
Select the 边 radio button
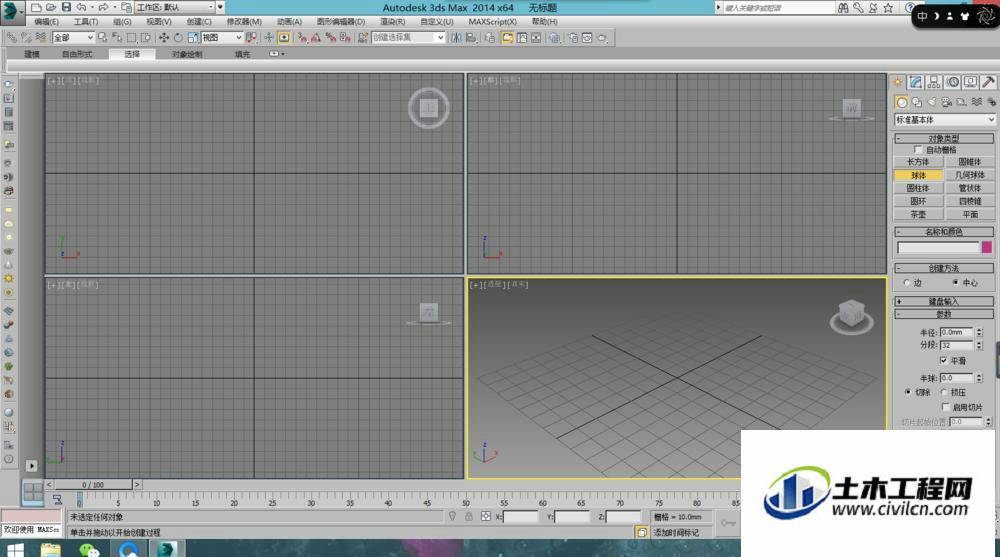907,282
